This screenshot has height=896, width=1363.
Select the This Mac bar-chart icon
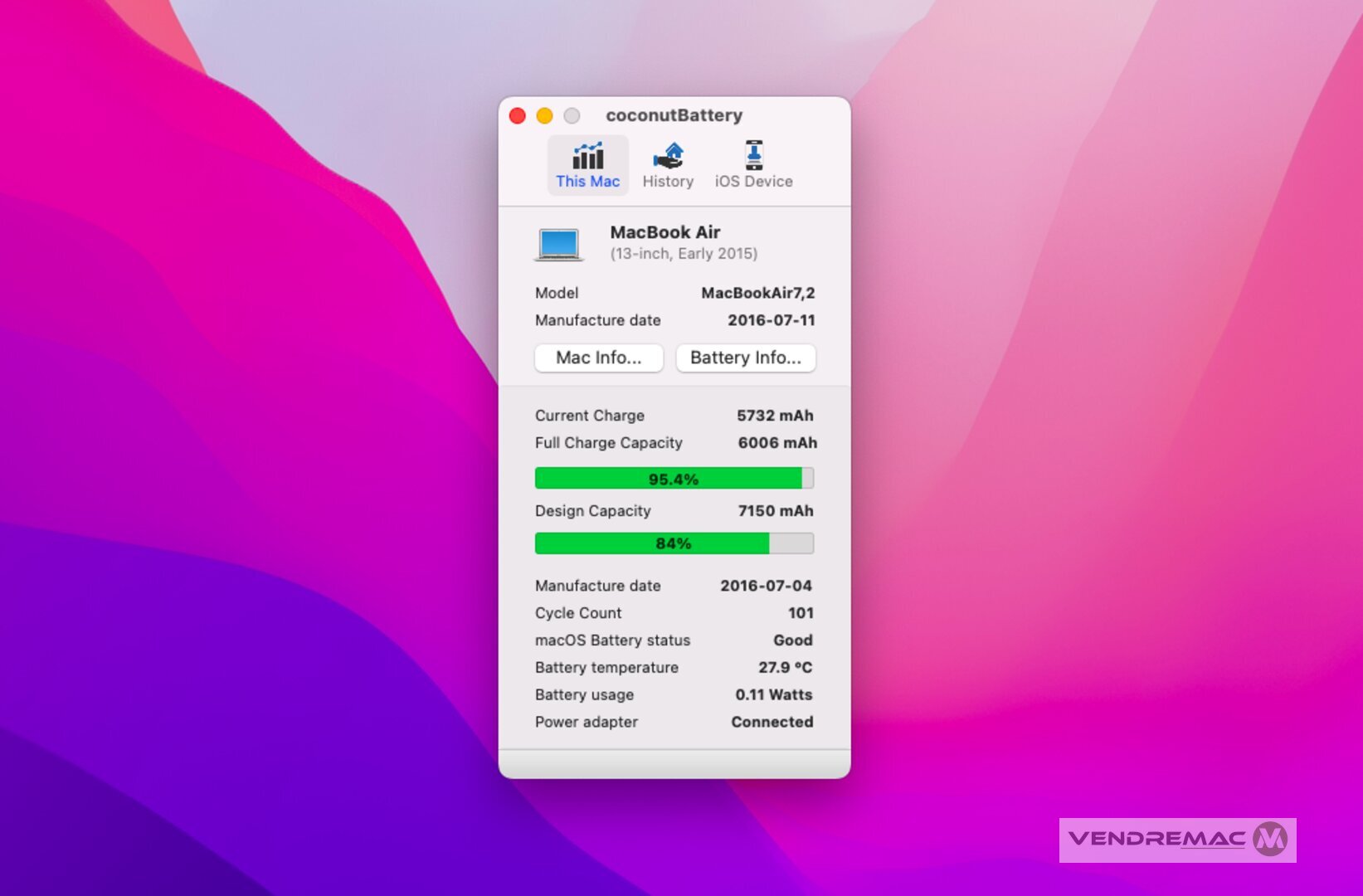click(x=587, y=156)
